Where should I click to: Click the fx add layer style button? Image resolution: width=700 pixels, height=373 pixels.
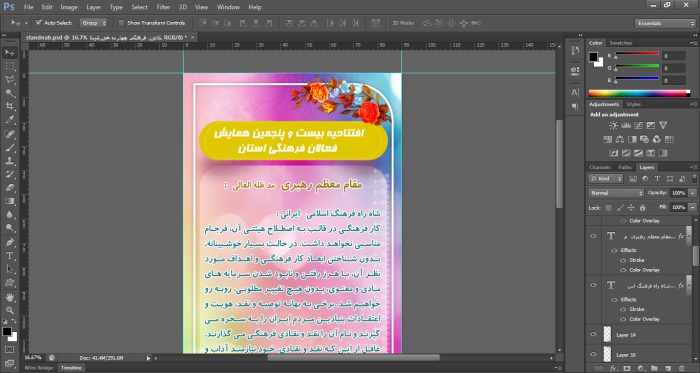613,368
